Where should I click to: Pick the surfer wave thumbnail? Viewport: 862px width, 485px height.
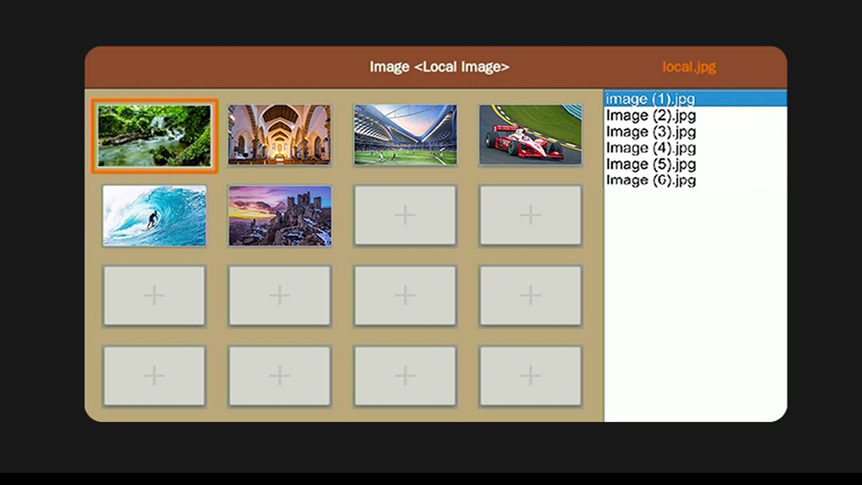coord(154,216)
